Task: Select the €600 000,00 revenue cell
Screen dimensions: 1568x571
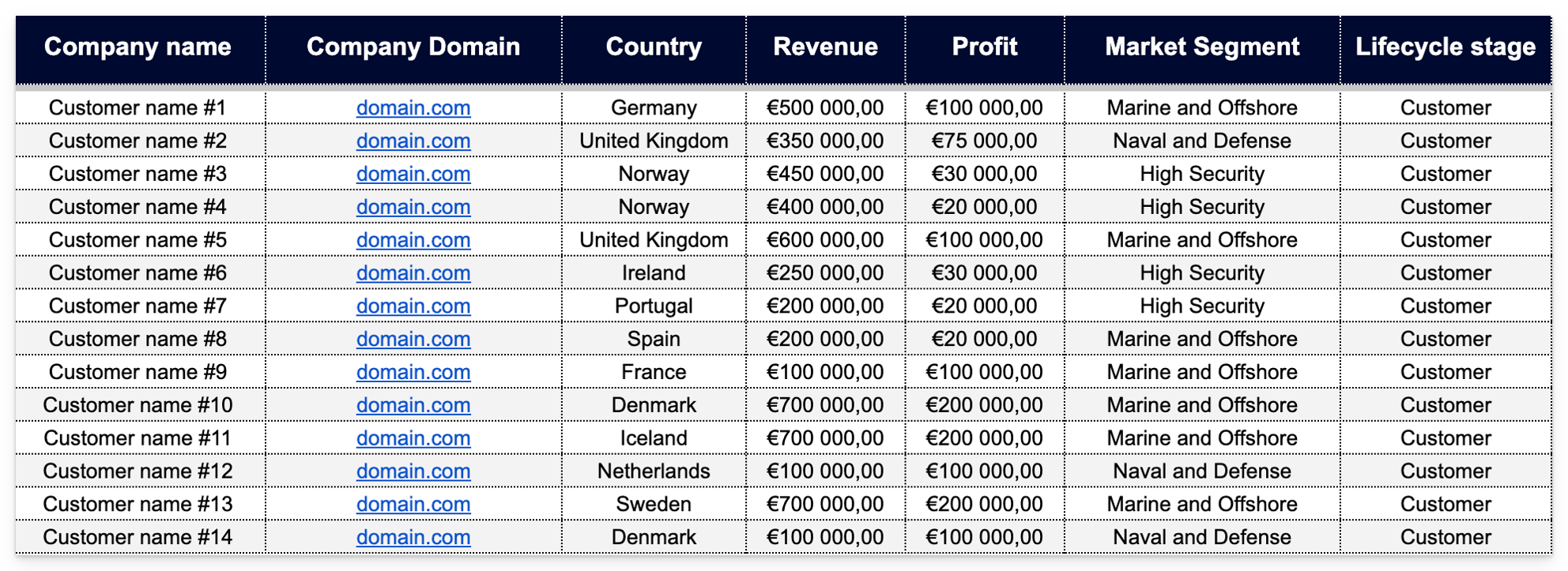Action: (x=825, y=240)
